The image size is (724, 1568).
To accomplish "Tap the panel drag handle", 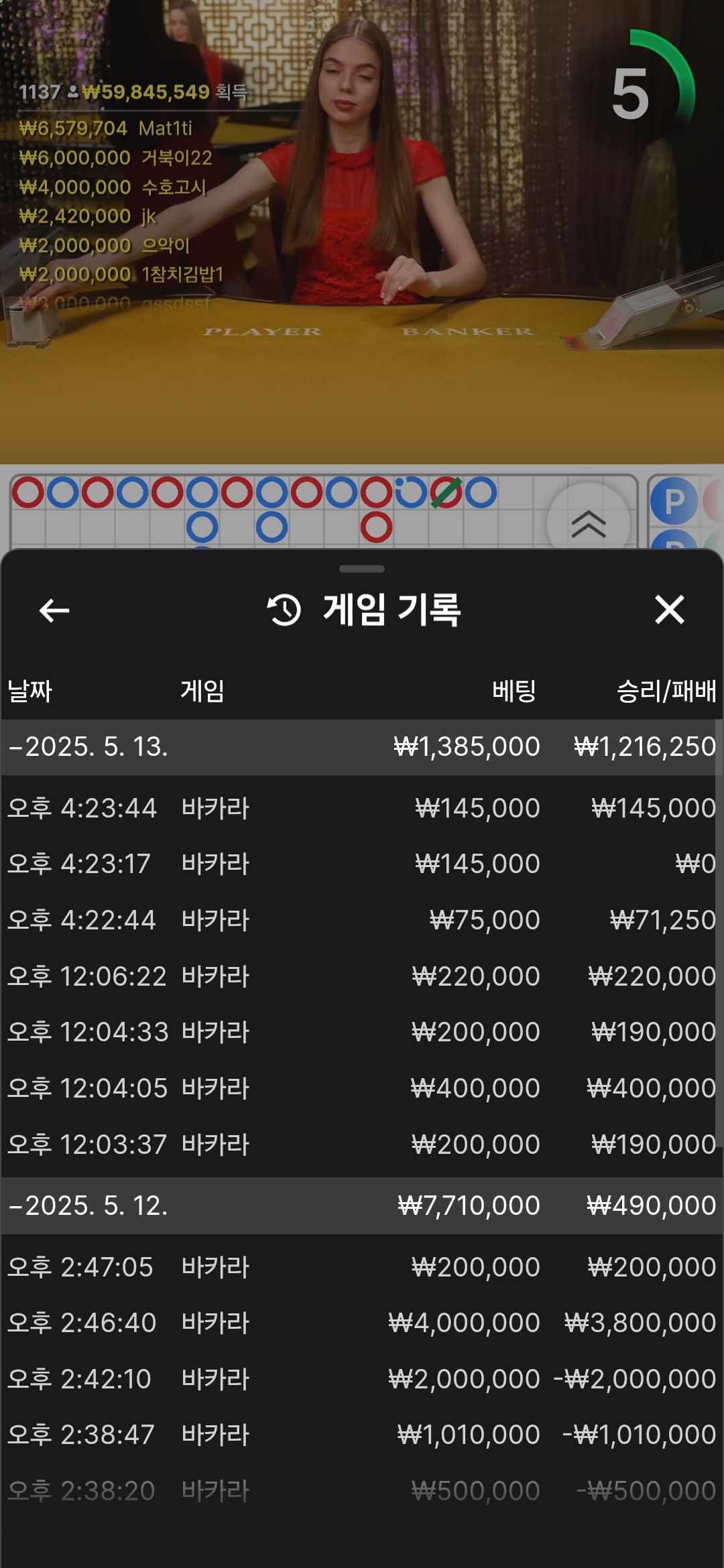I will [362, 569].
